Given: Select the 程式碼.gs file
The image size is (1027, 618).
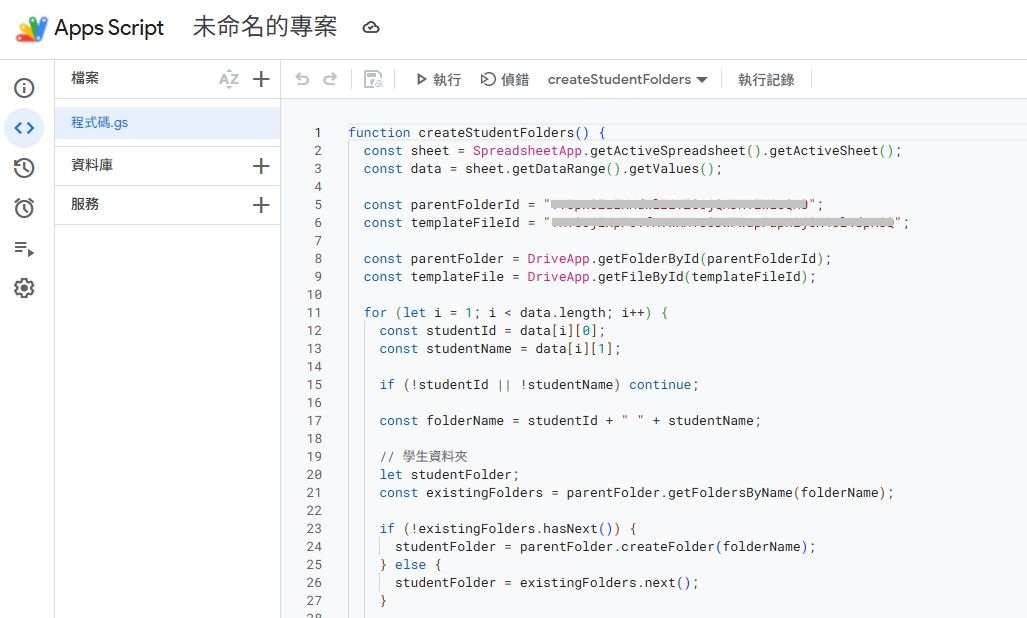Looking at the screenshot, I should pyautogui.click(x=100, y=123).
